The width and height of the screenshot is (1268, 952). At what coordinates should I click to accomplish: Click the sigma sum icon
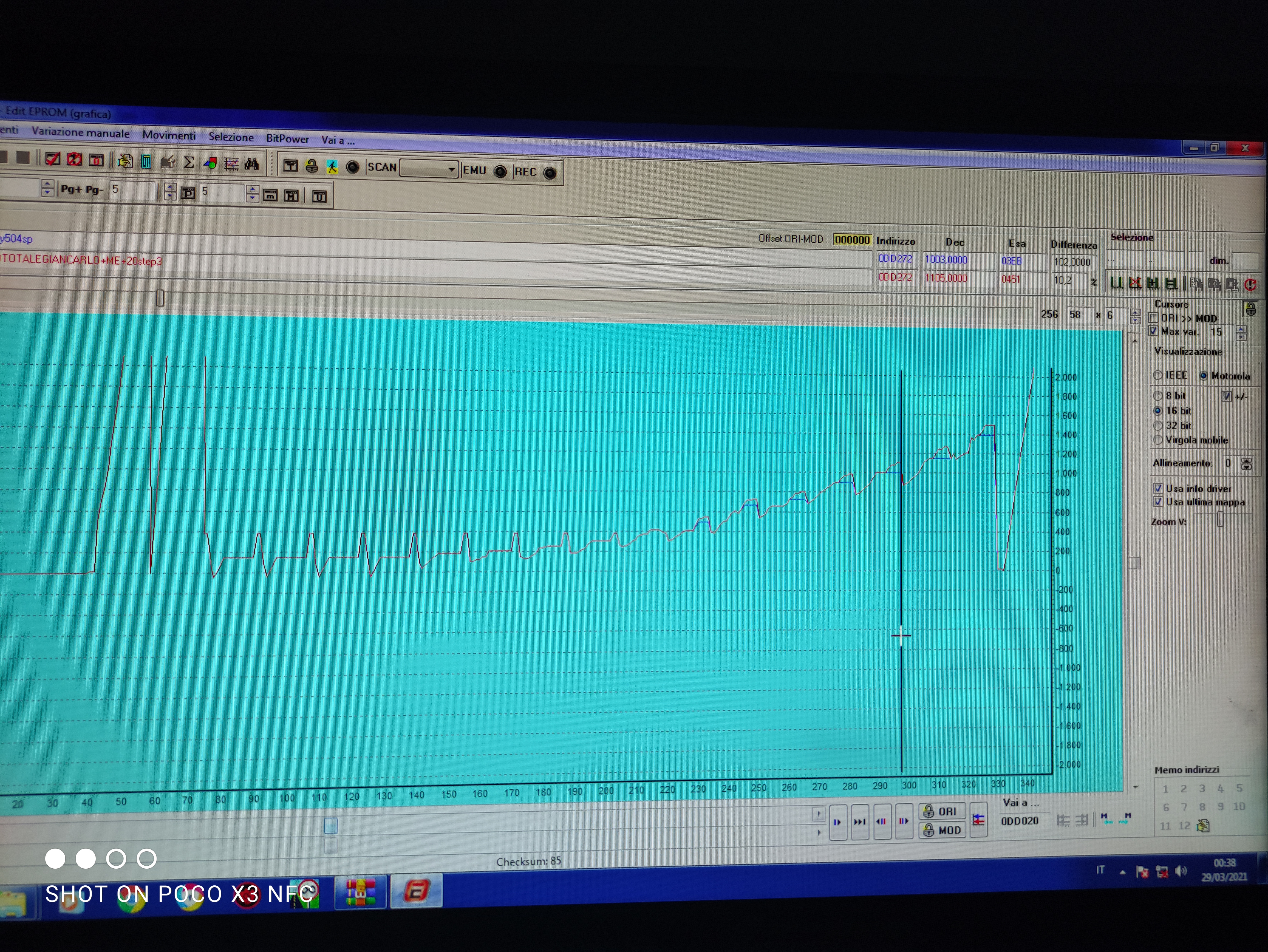point(189,163)
